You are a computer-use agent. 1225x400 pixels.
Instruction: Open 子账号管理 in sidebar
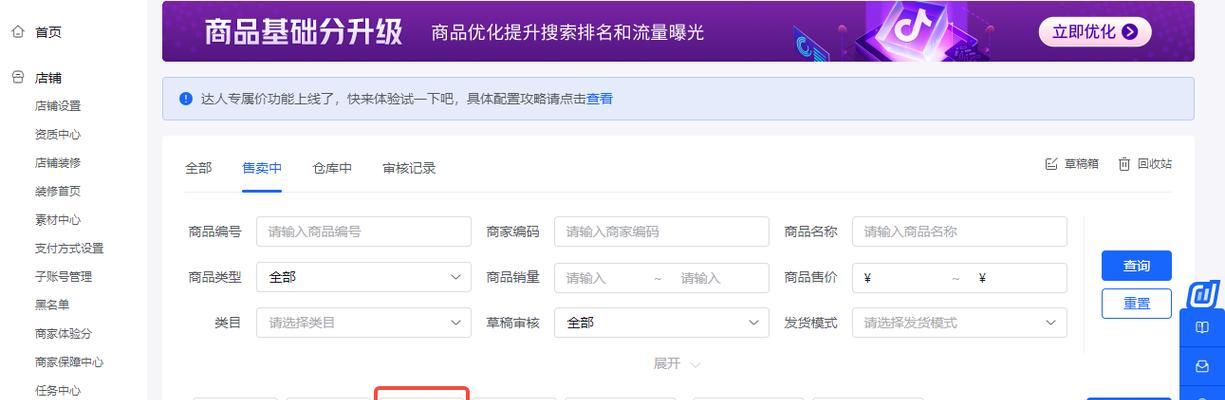63,276
